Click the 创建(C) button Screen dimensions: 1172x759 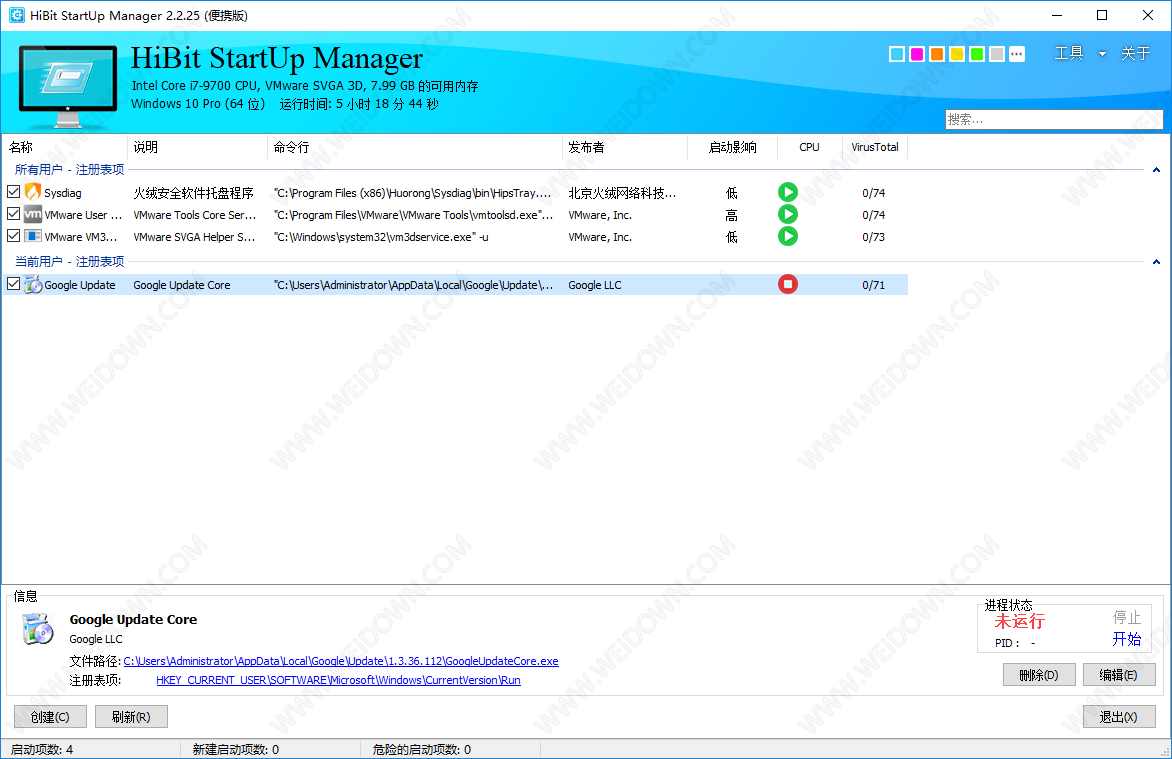coord(50,716)
